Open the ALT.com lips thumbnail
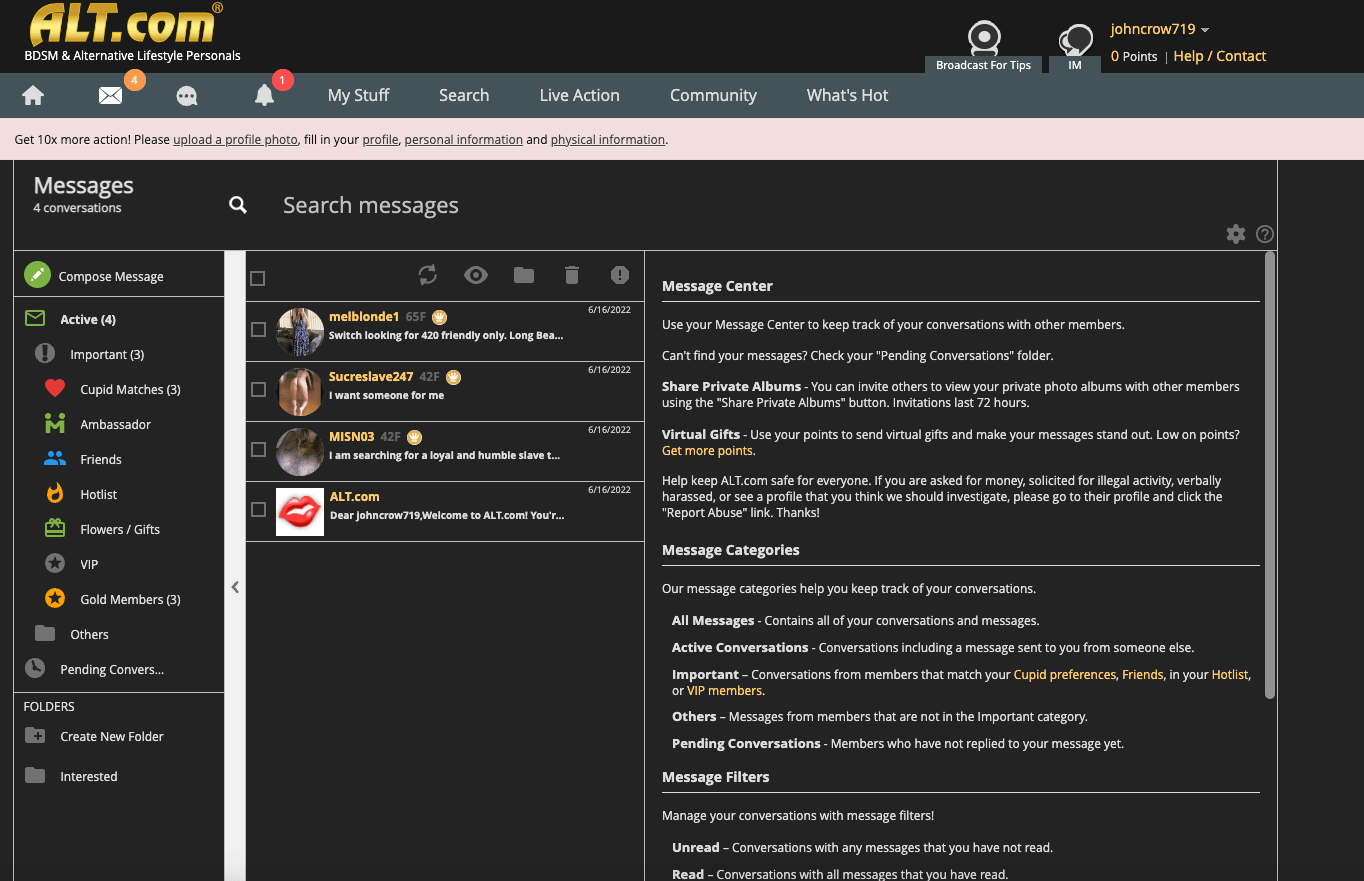The height and width of the screenshot is (881, 1364). [300, 512]
